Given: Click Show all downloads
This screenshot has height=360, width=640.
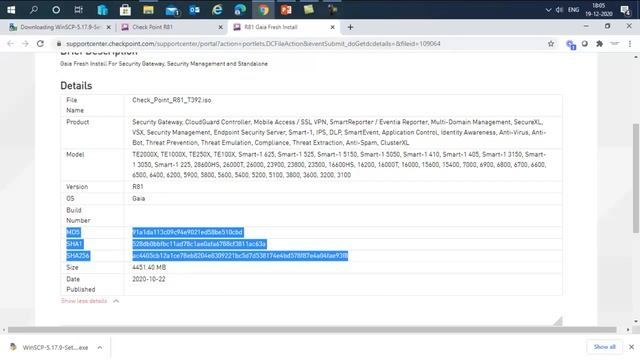Looking at the screenshot, I should (x=604, y=347).
